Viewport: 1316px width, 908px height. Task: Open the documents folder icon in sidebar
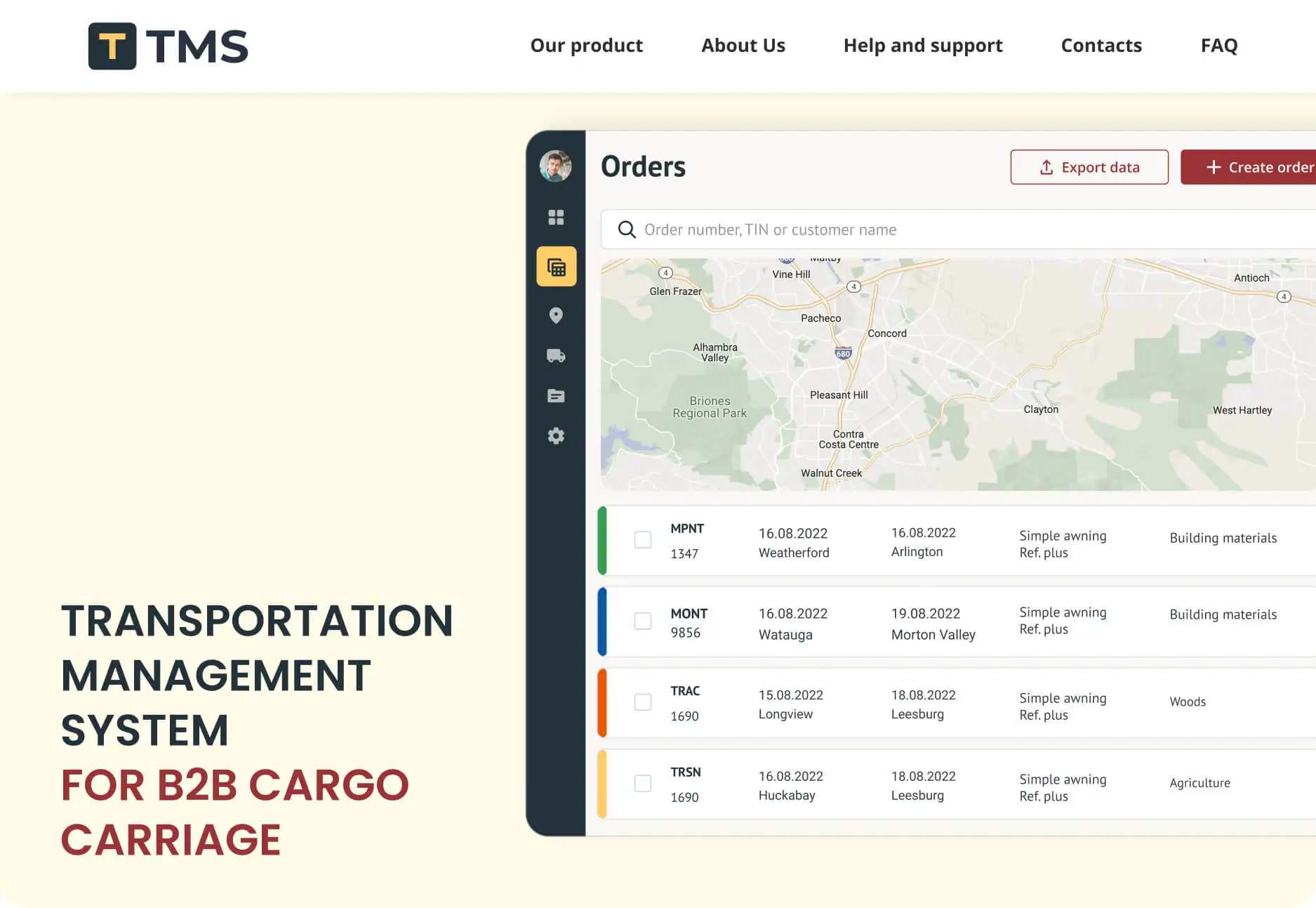pyautogui.click(x=556, y=396)
